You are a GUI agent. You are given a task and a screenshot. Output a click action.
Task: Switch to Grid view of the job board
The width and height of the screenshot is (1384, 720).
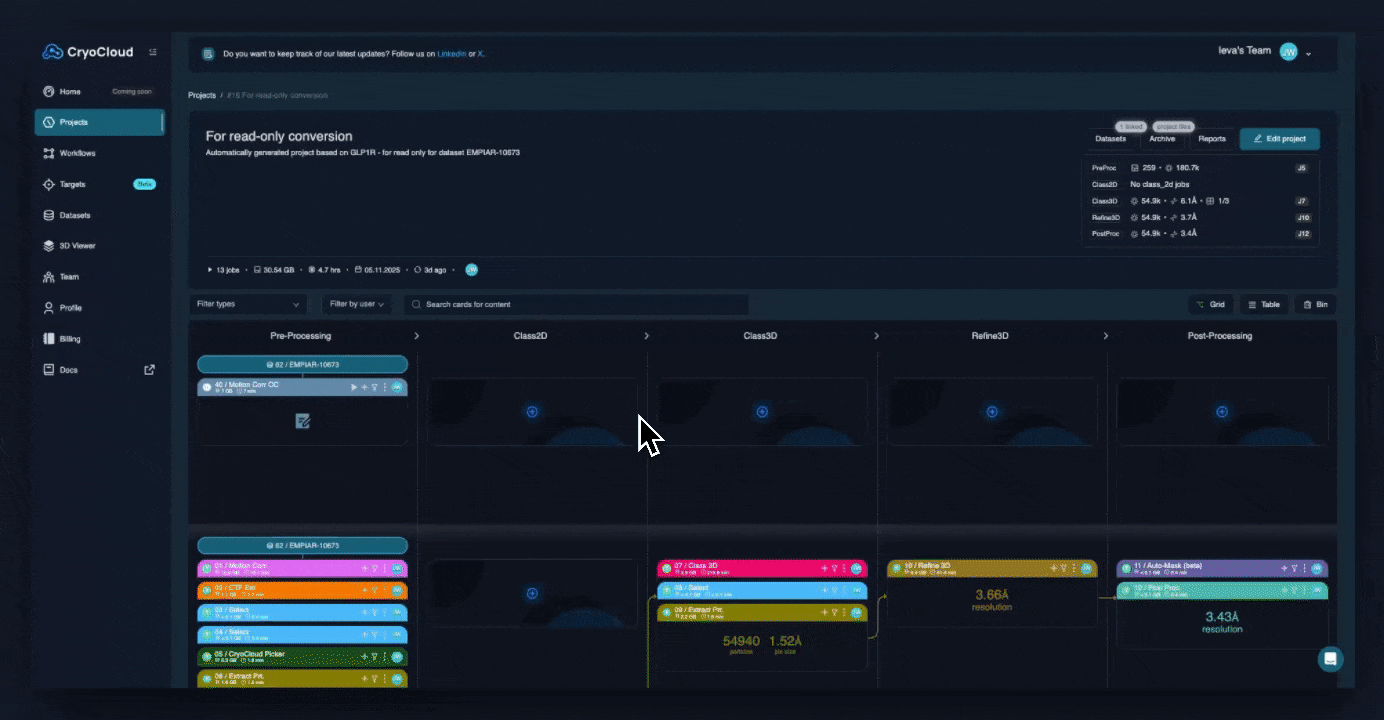(1209, 304)
